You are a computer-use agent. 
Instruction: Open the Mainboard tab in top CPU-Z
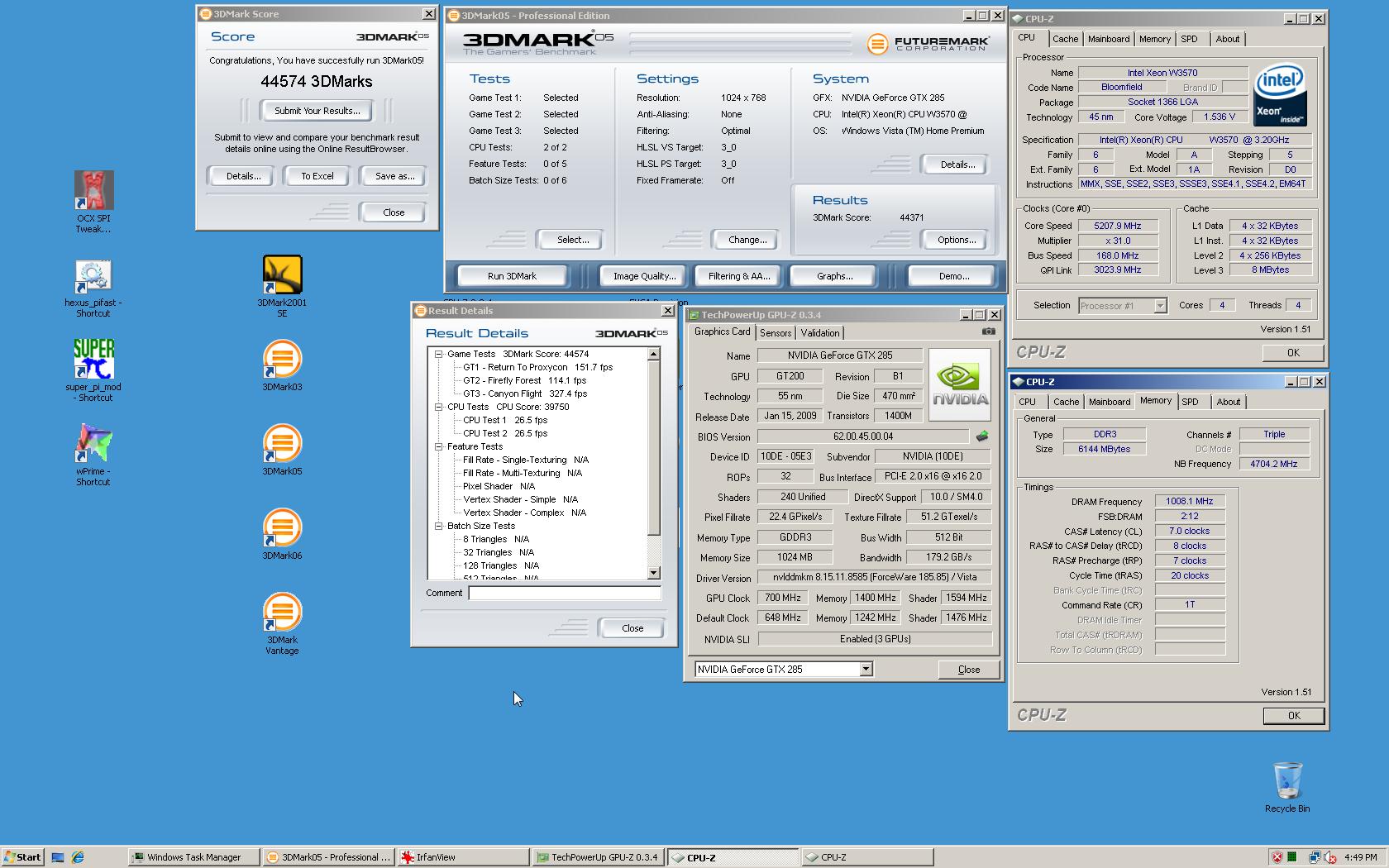point(1109,39)
